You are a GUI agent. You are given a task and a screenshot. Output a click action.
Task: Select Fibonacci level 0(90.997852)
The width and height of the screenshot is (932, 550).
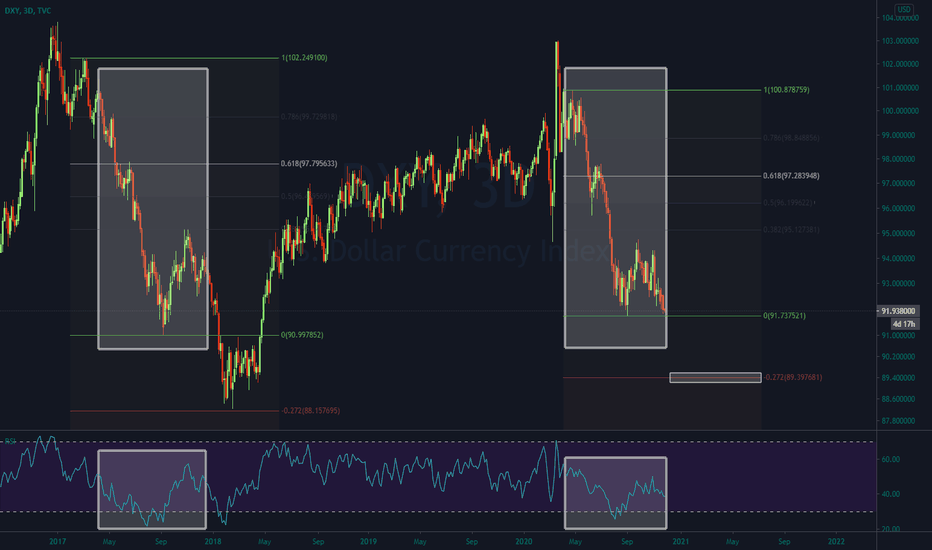coord(302,335)
